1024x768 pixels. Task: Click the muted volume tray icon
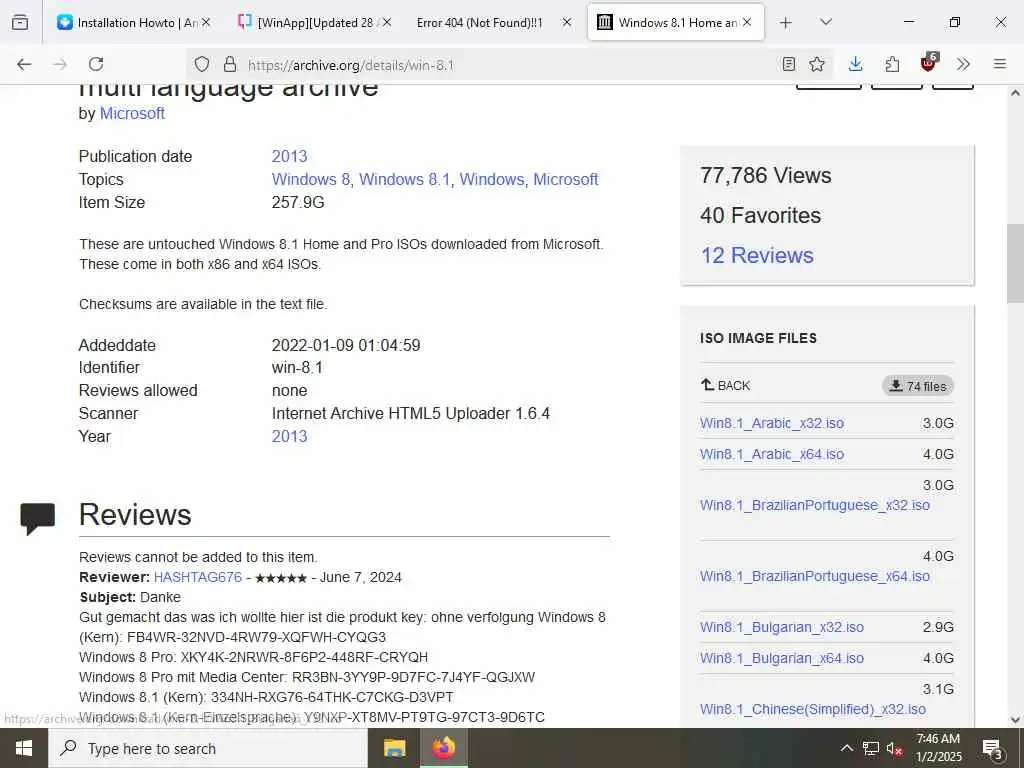(894, 748)
